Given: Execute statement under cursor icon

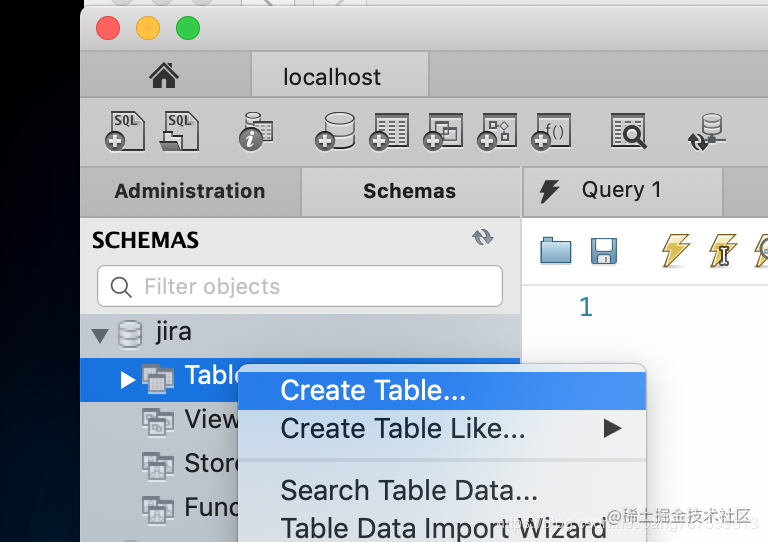Looking at the screenshot, I should (x=723, y=250).
